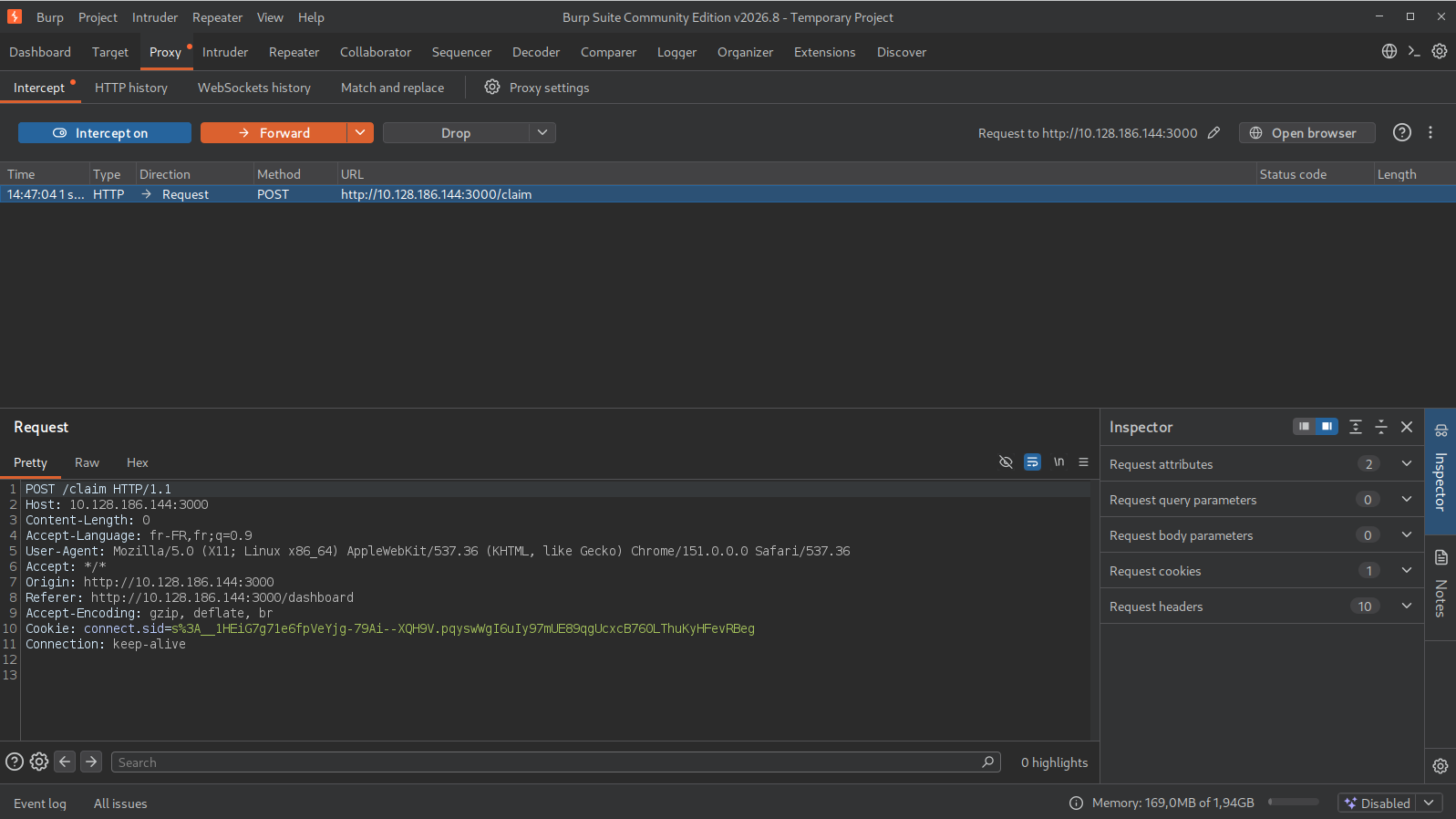Viewport: 1456px width, 819px height.
Task: Expand Request query parameters section
Action: (1262, 500)
